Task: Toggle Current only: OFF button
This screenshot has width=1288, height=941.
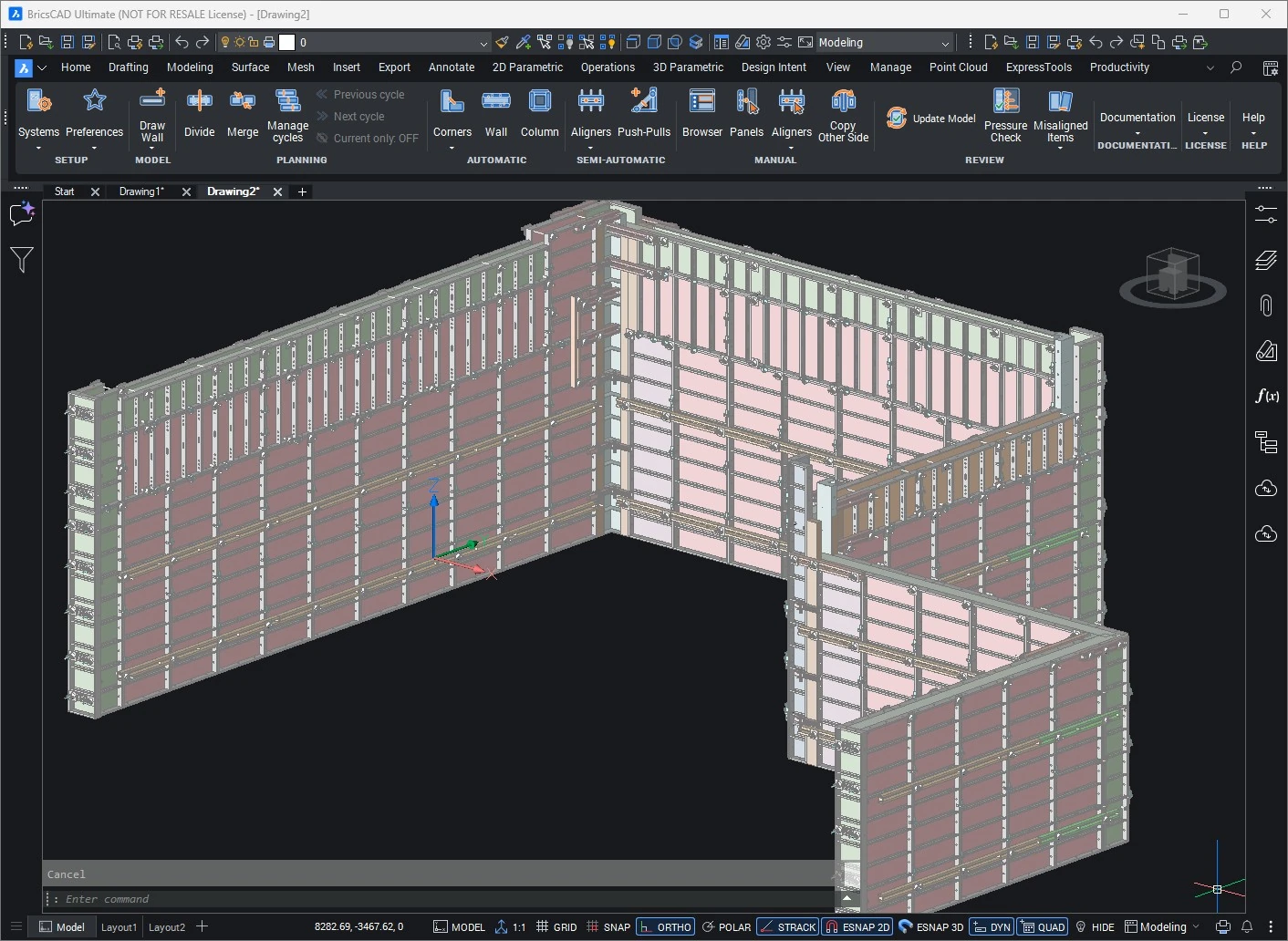Action: (x=368, y=139)
